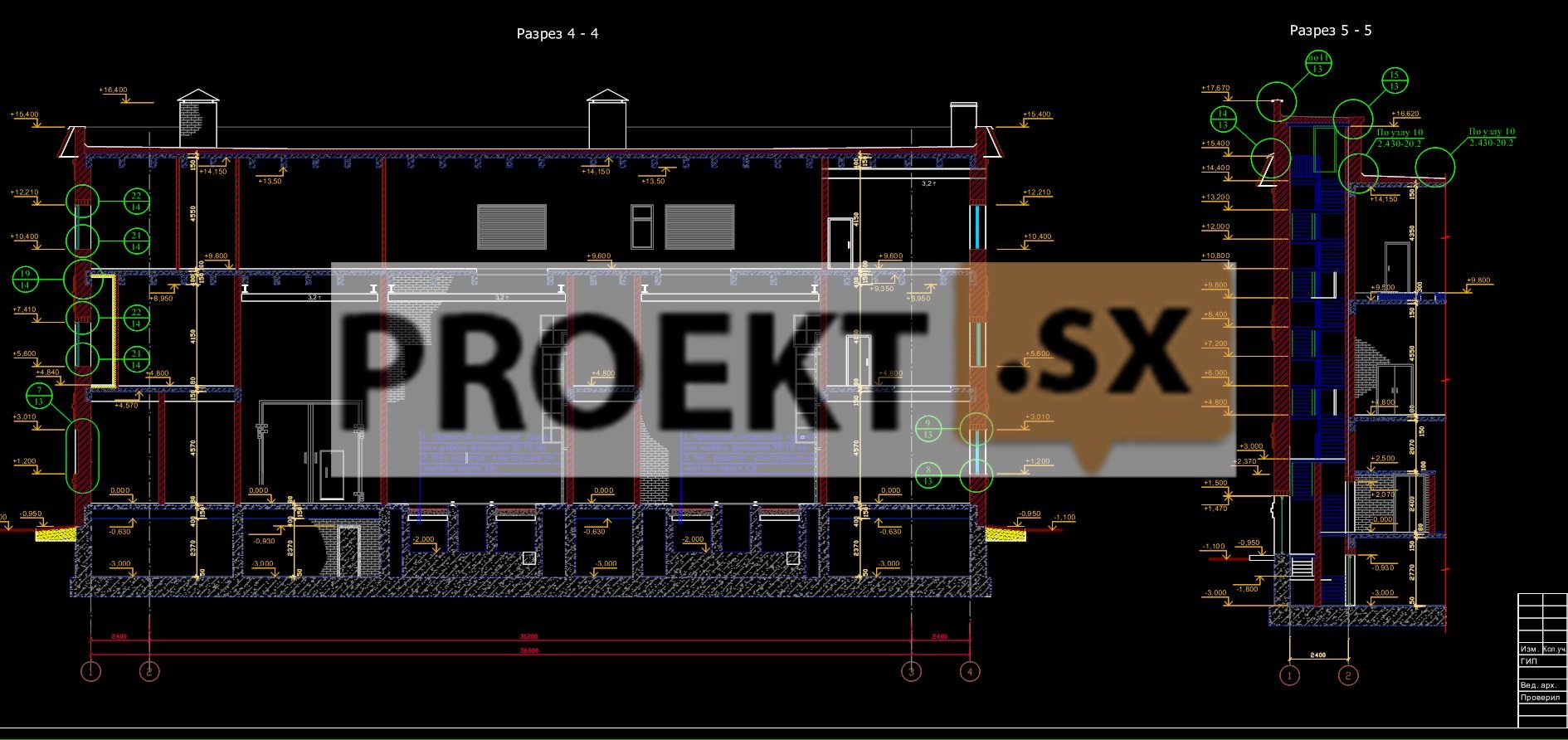Select the +4,570 level label
1568x740 pixels.
coord(126,406)
